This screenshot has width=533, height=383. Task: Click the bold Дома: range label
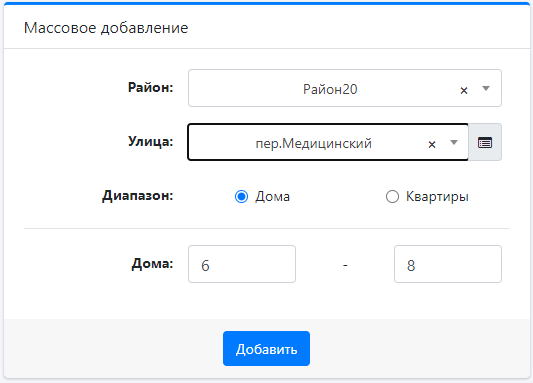[152, 263]
